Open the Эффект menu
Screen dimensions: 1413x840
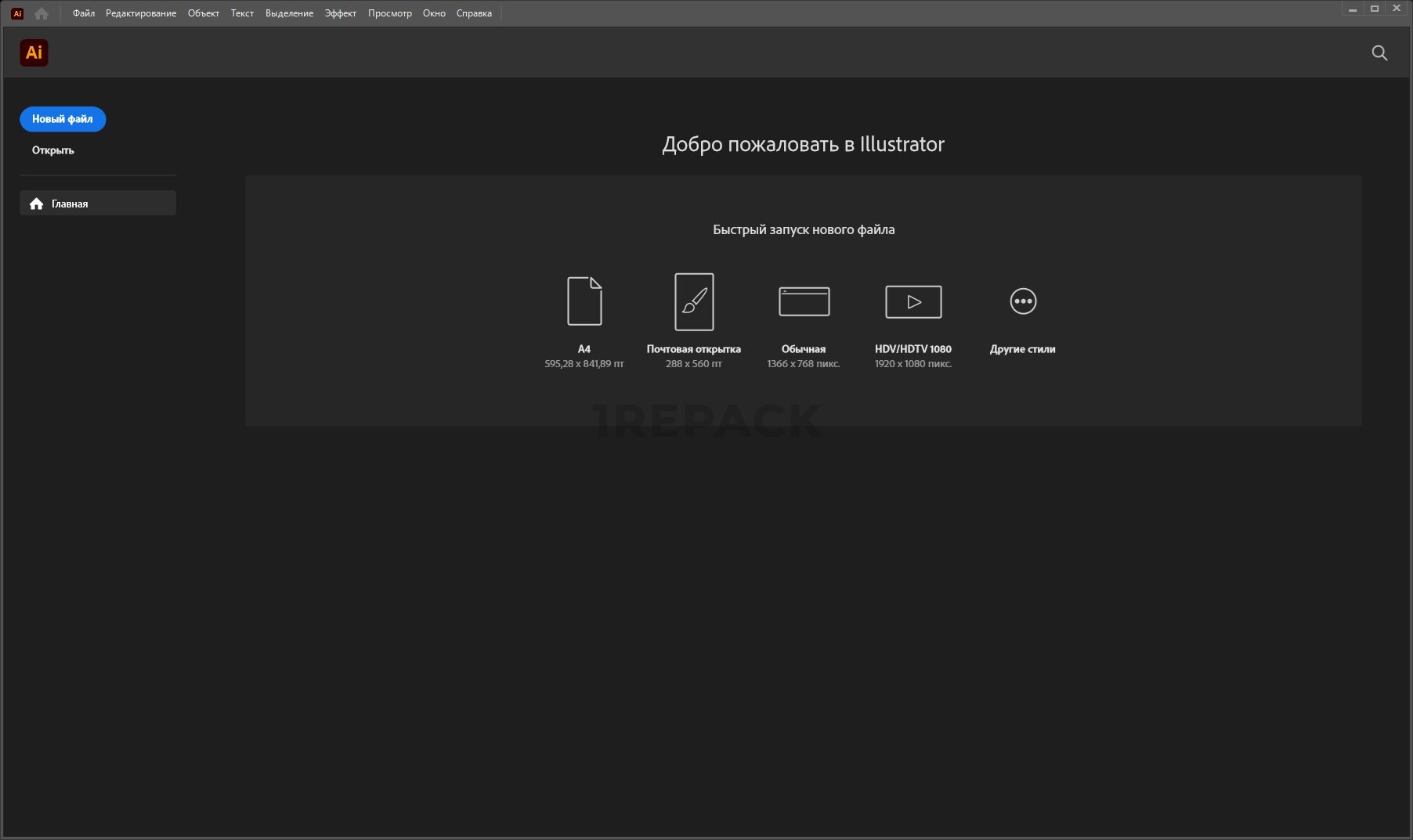coord(341,13)
